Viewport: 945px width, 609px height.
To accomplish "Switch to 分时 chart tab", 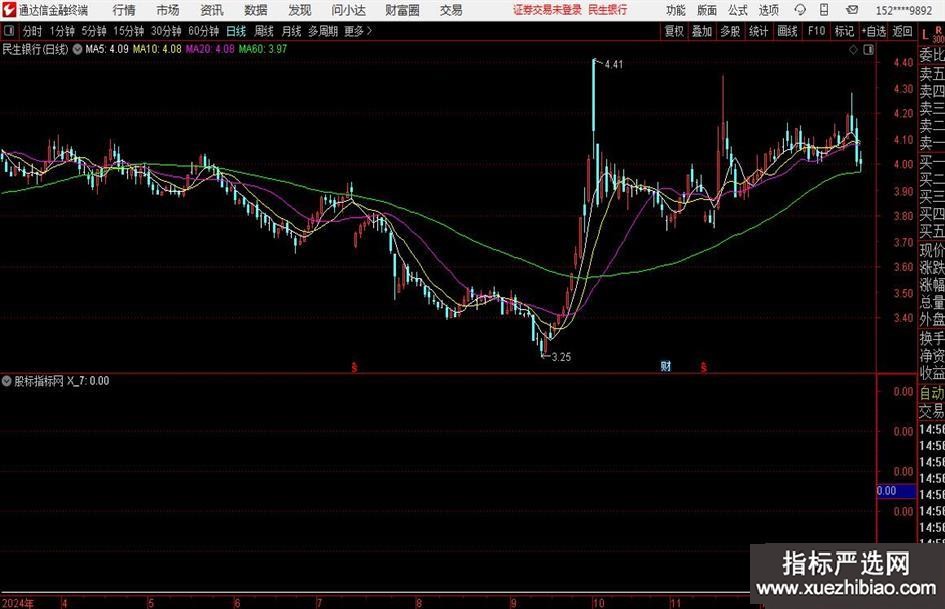I will tap(32, 31).
